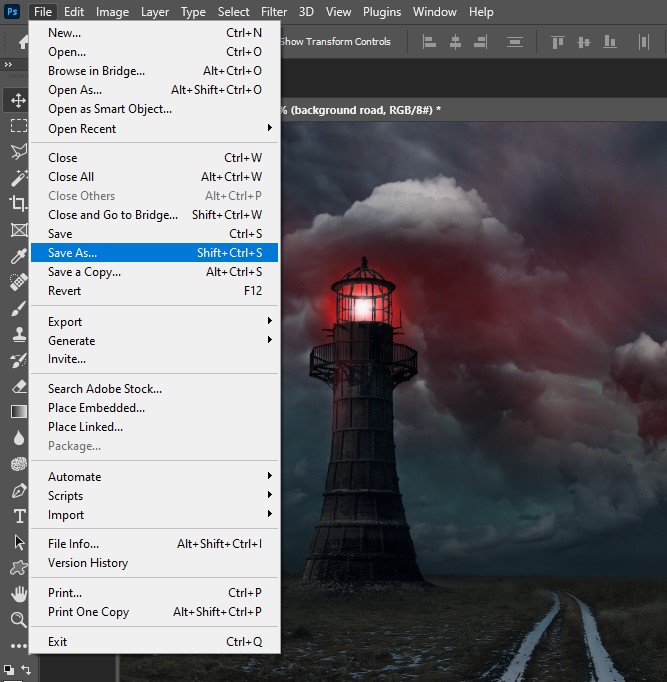Select the Crop tool
This screenshot has width=667, height=682.
tap(18, 204)
